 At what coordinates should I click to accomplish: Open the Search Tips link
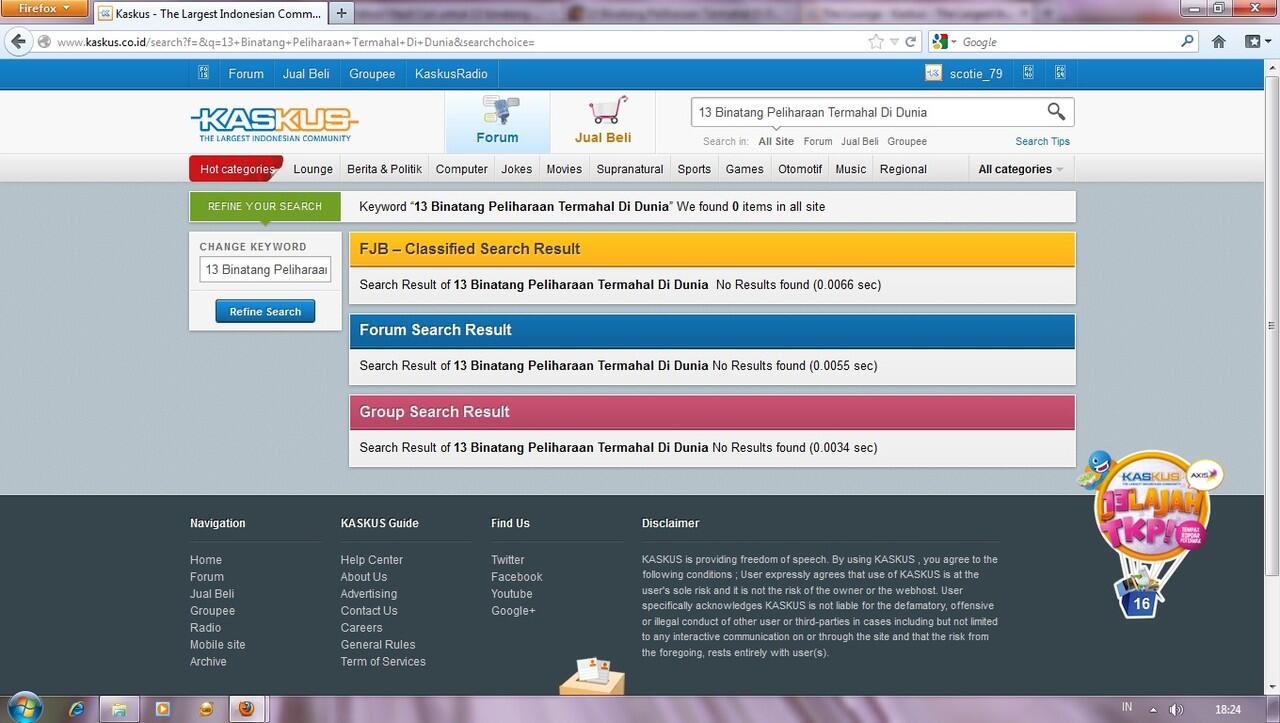(x=1042, y=141)
